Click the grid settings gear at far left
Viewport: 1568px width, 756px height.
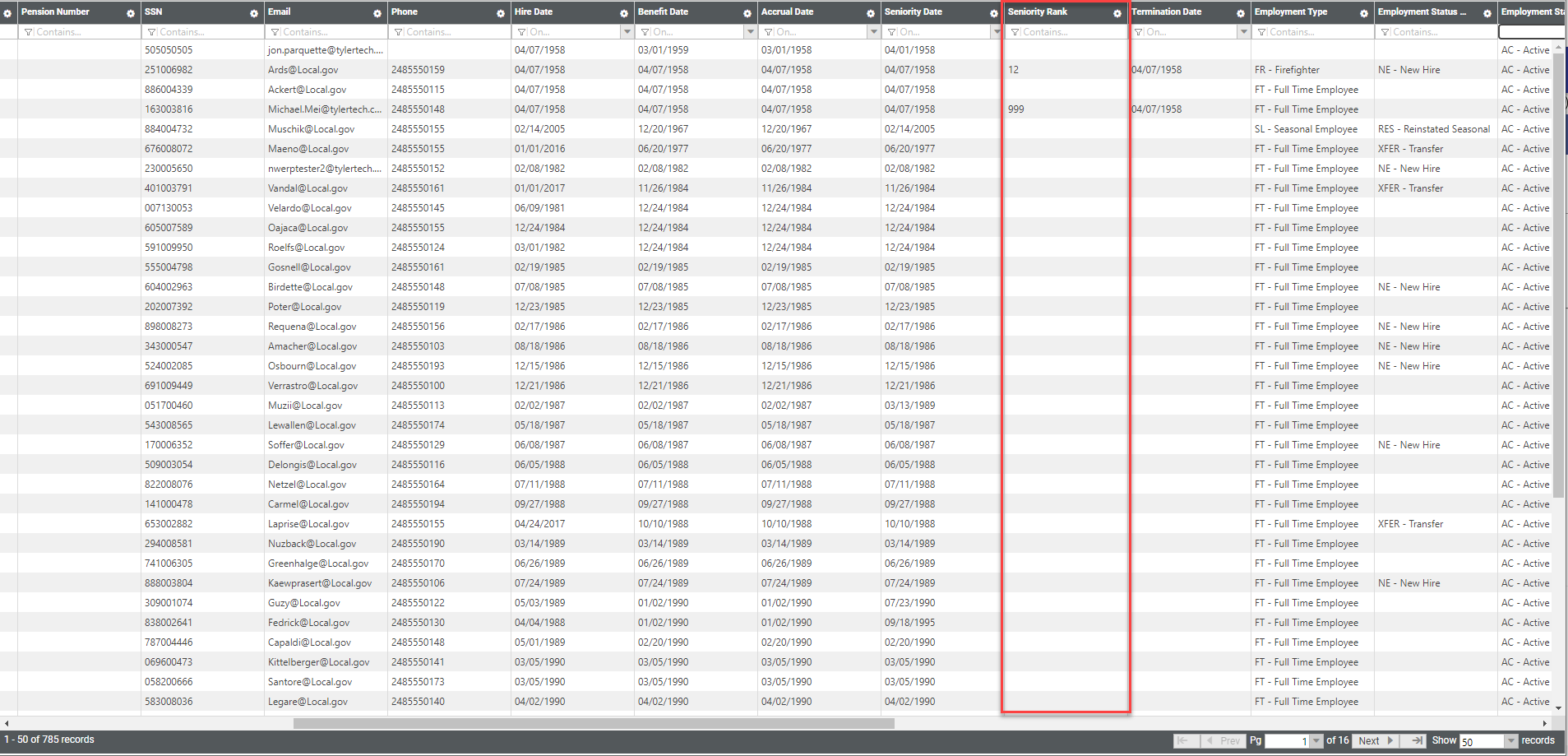point(7,13)
